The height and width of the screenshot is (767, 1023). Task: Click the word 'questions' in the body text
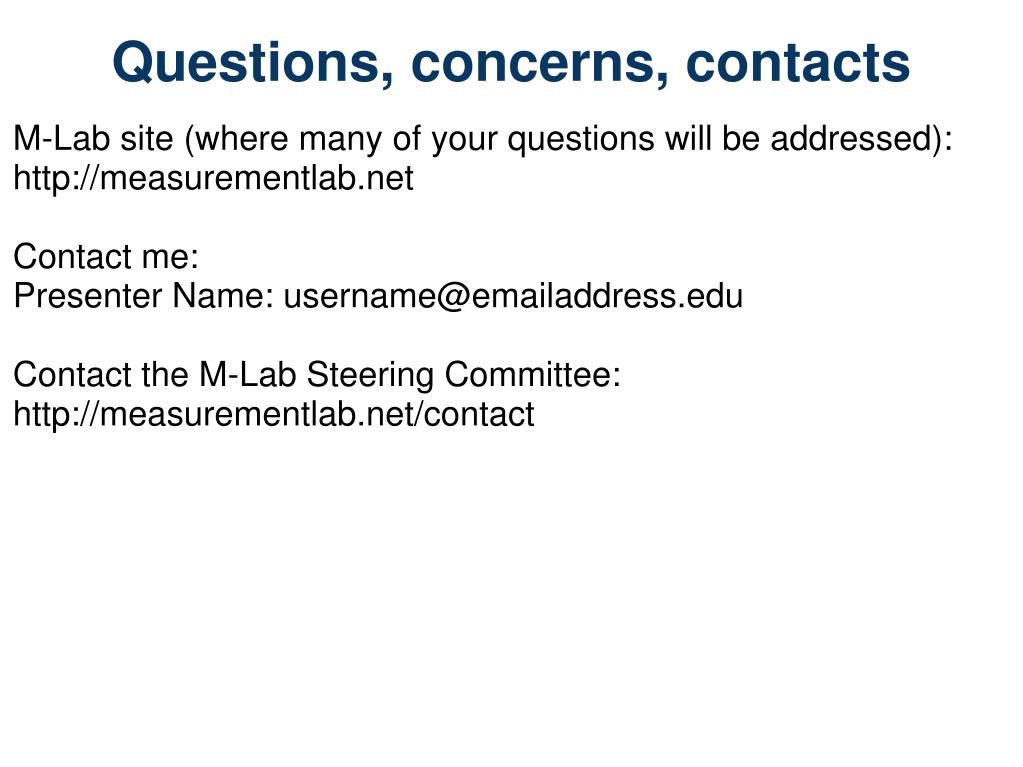[581, 140]
